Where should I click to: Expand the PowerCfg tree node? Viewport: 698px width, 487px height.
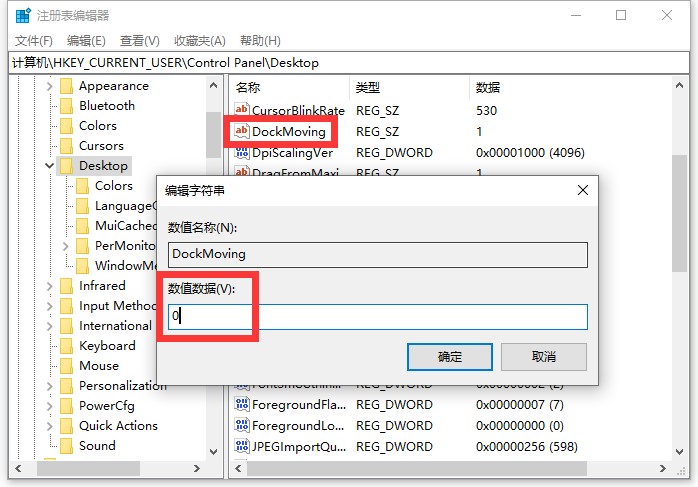point(50,406)
